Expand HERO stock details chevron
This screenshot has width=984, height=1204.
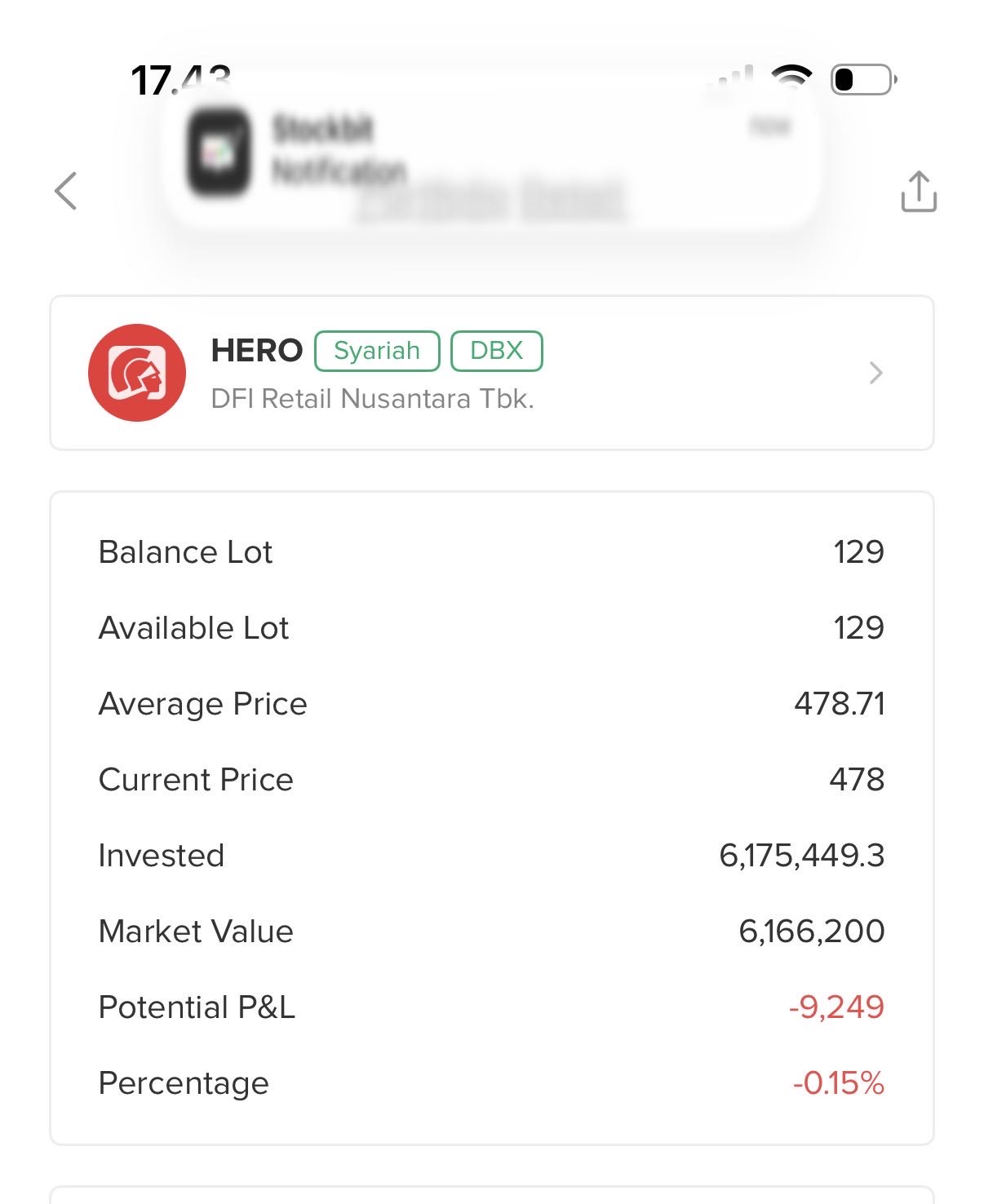click(875, 373)
